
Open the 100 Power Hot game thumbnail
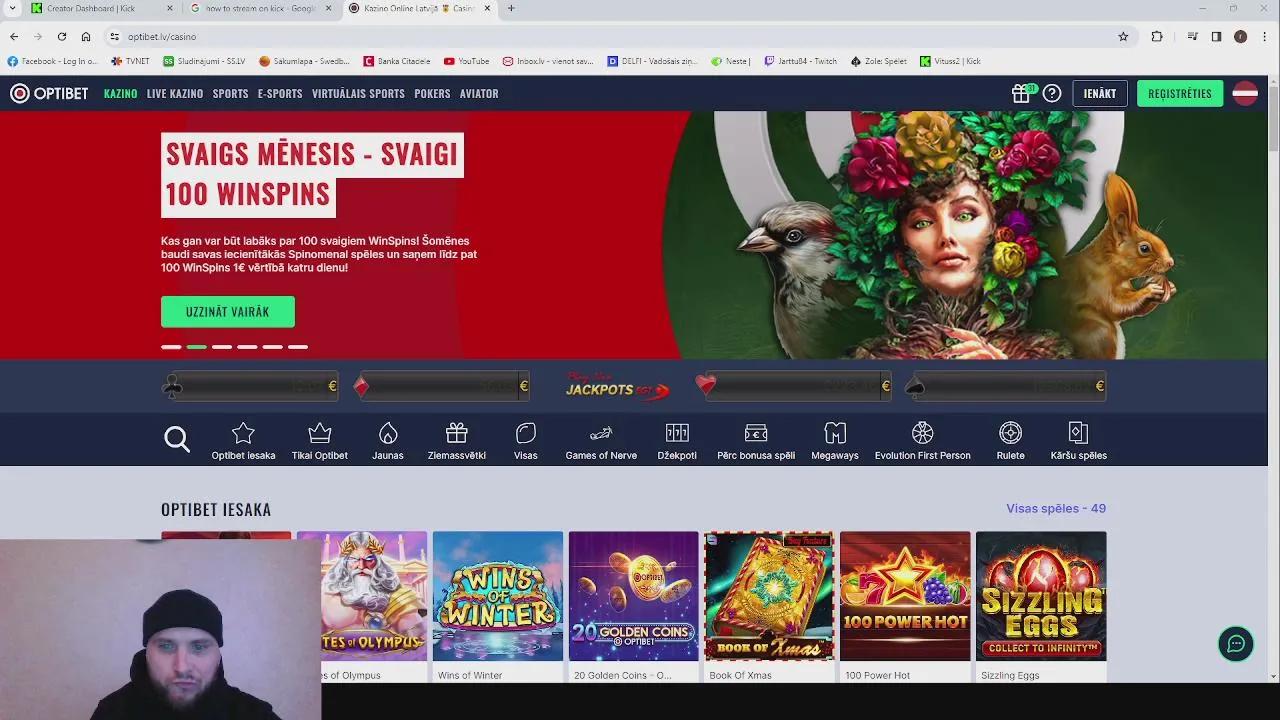coord(905,596)
